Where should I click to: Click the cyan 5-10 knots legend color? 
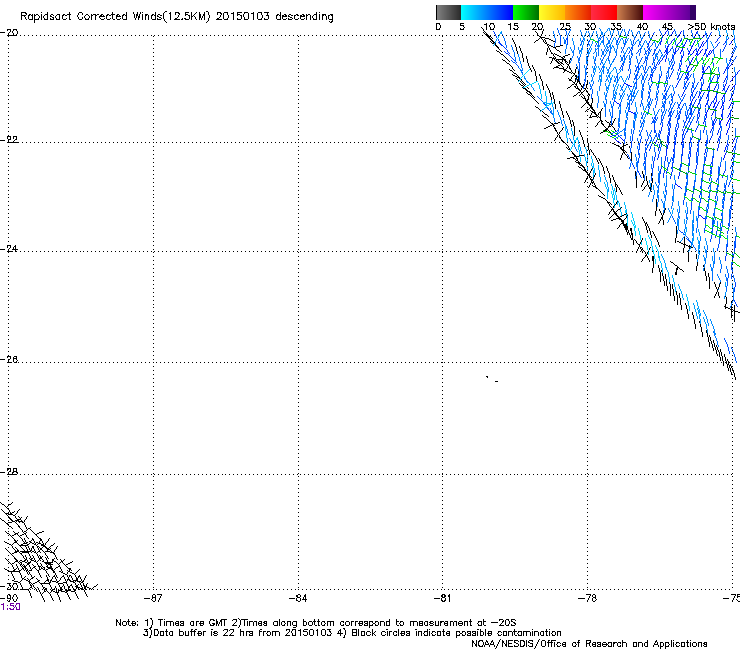coord(474,12)
